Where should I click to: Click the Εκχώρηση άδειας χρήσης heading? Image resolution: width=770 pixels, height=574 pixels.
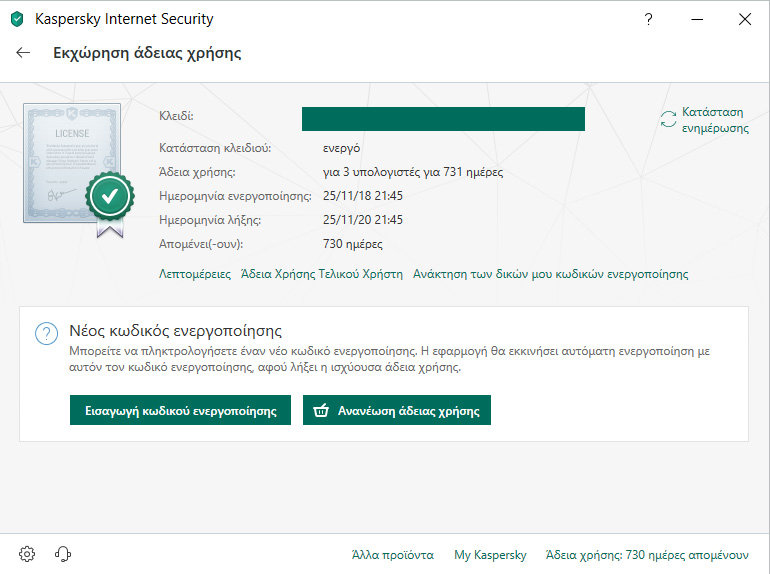[147, 53]
